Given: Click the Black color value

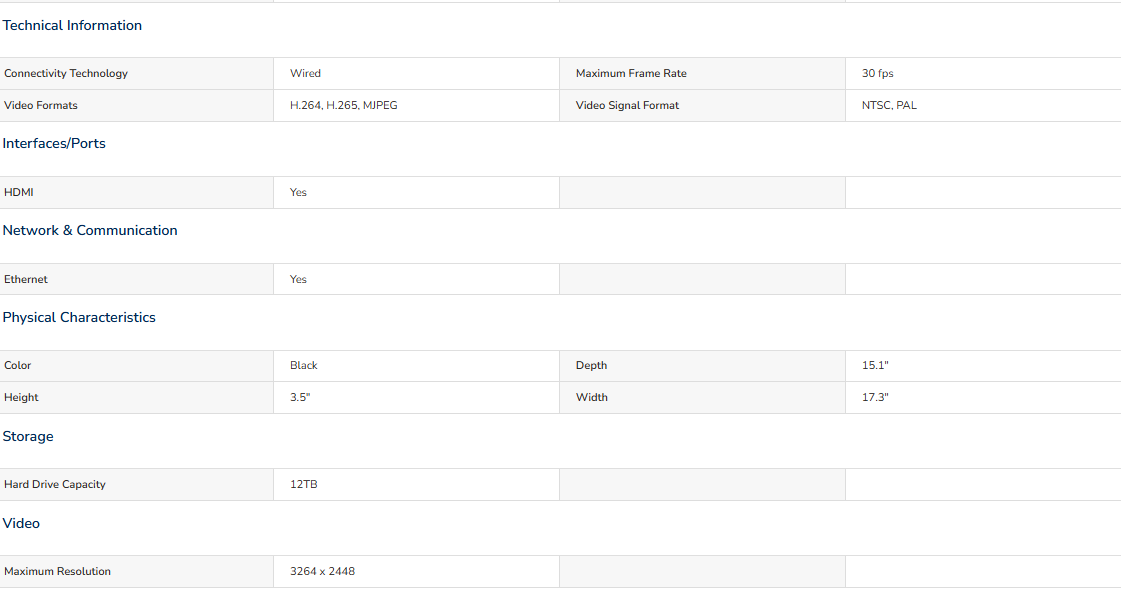Looking at the screenshot, I should tap(304, 365).
